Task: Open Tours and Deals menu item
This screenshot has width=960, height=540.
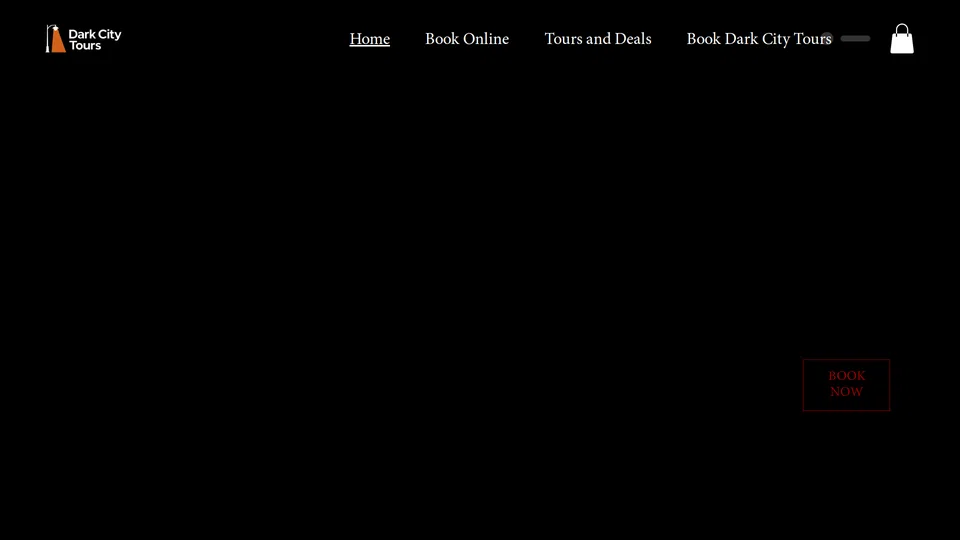Action: tap(598, 39)
